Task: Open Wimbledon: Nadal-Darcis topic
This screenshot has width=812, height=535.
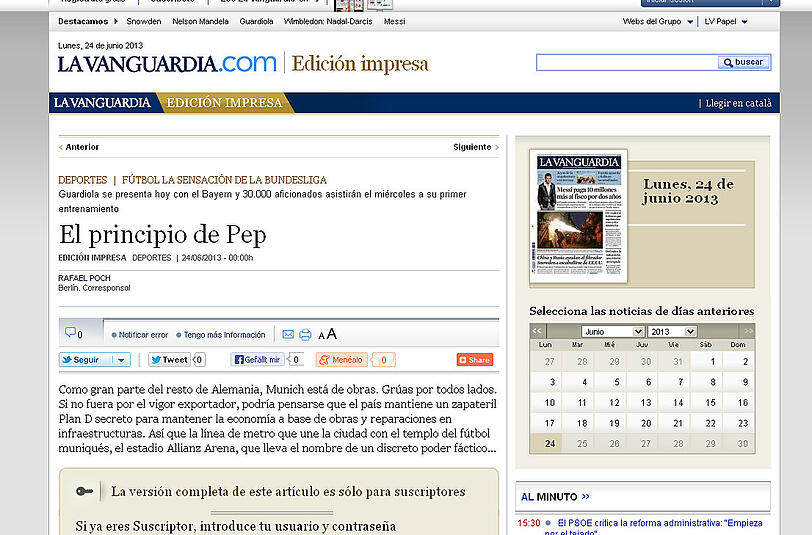Action: [x=328, y=21]
